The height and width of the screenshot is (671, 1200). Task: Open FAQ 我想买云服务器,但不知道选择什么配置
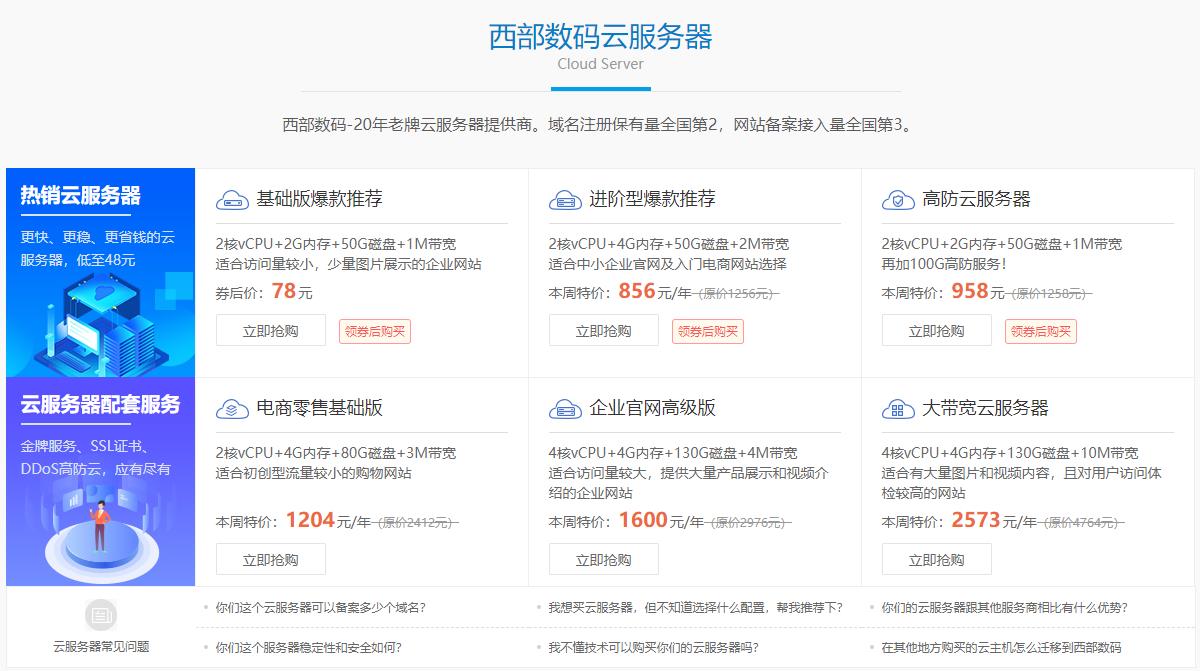696,607
